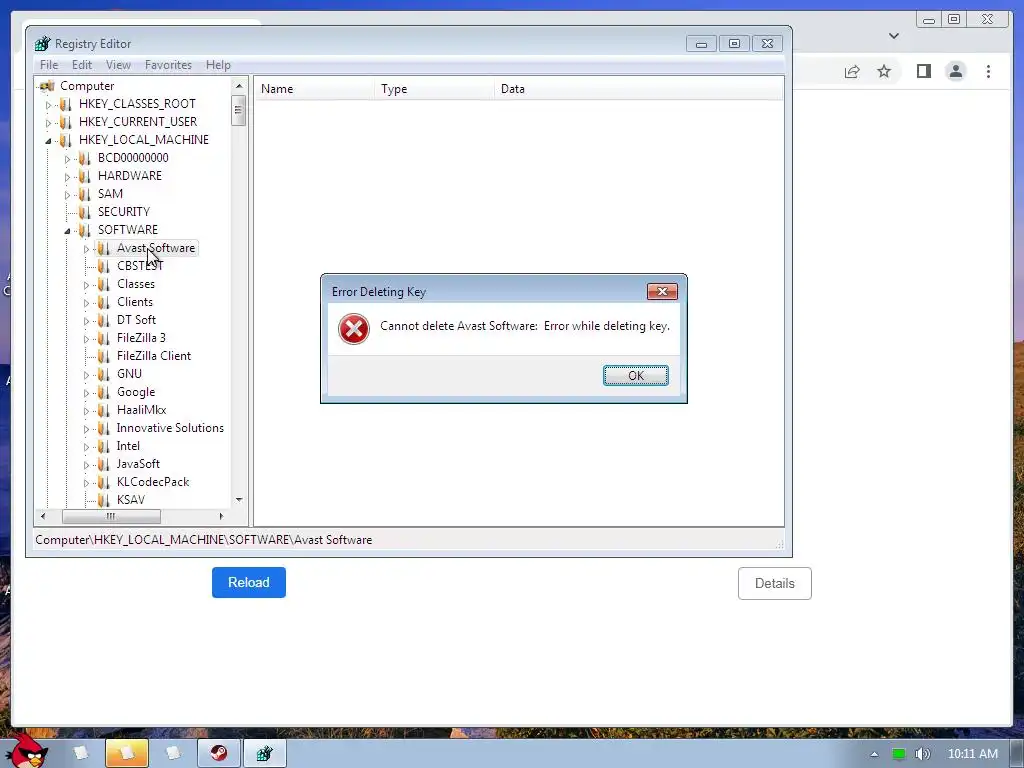
Task: Click the green network tray icon
Action: coord(899,754)
